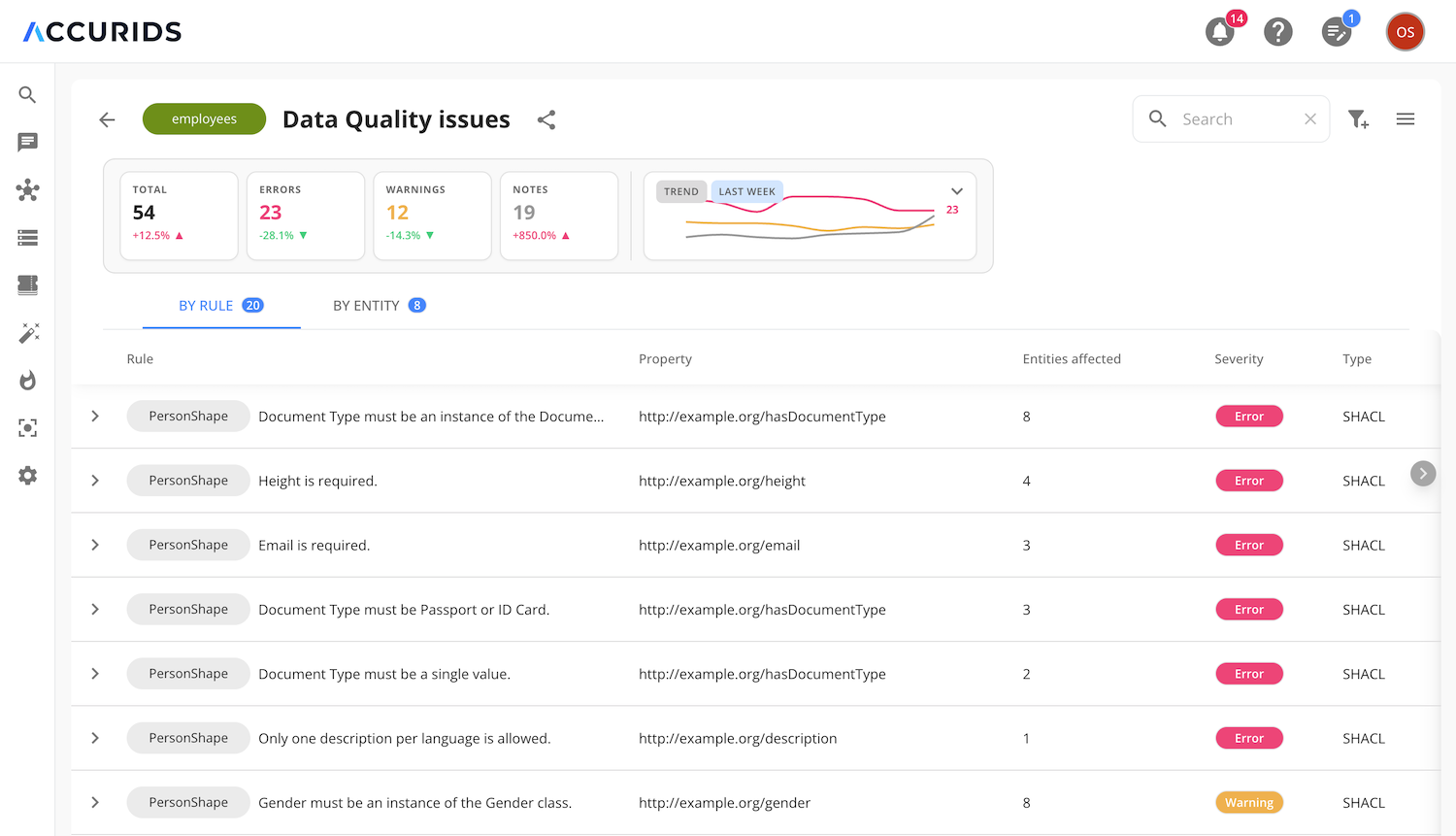This screenshot has width=1456, height=836.
Task: Select the BY RULE tab
Action: coord(220,305)
